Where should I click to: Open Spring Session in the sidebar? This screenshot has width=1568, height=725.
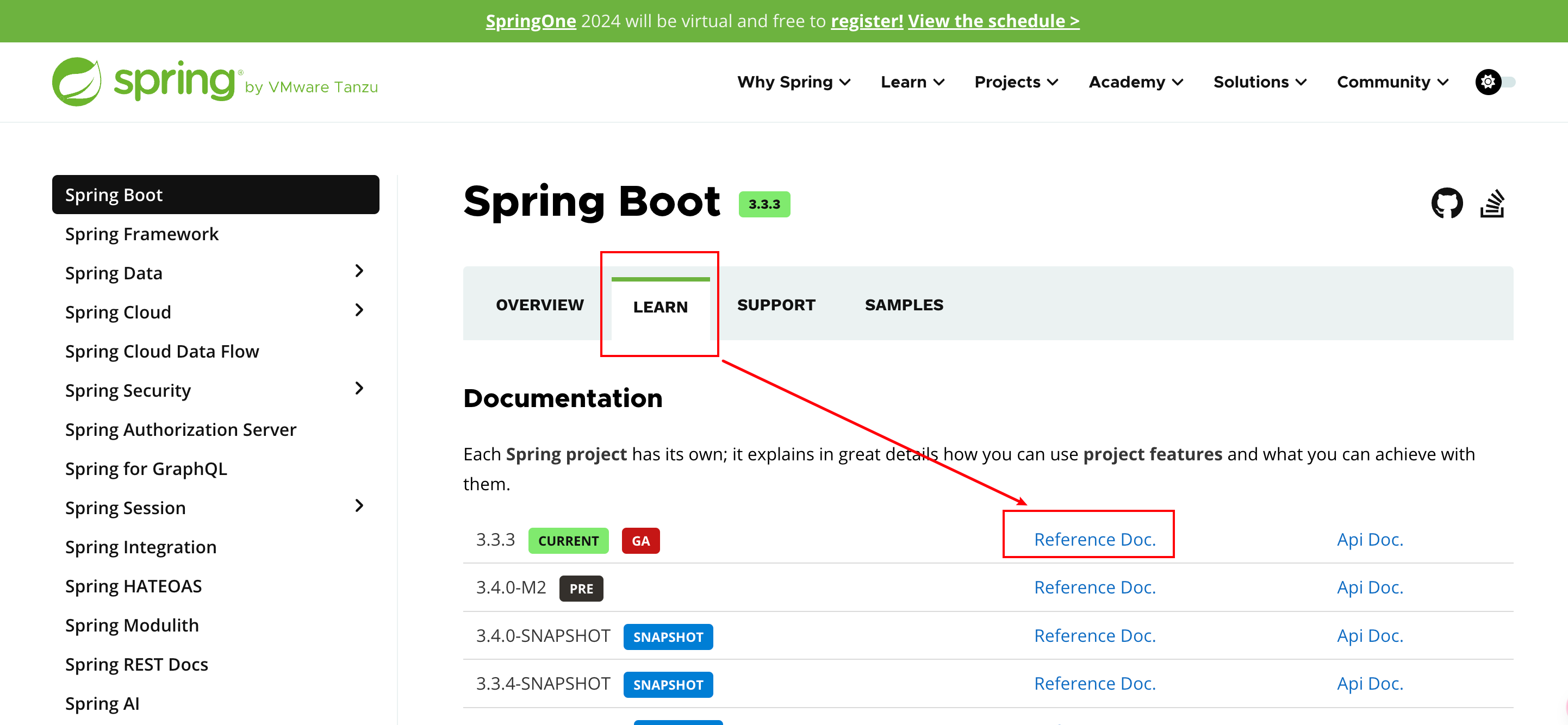125,508
